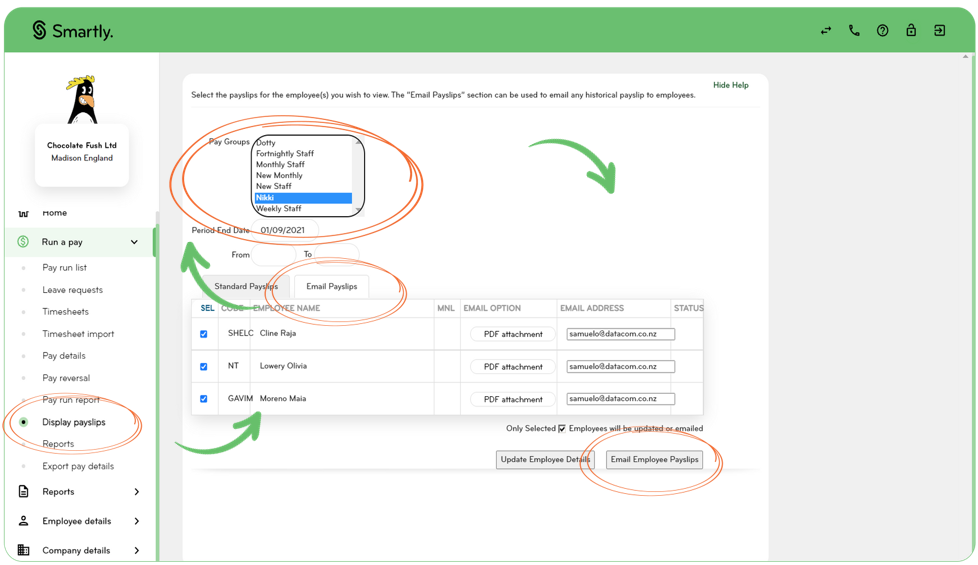Image resolution: width=978 pixels, height=565 pixels.
Task: Open Timesheets in sidebar
Action: [x=65, y=312]
